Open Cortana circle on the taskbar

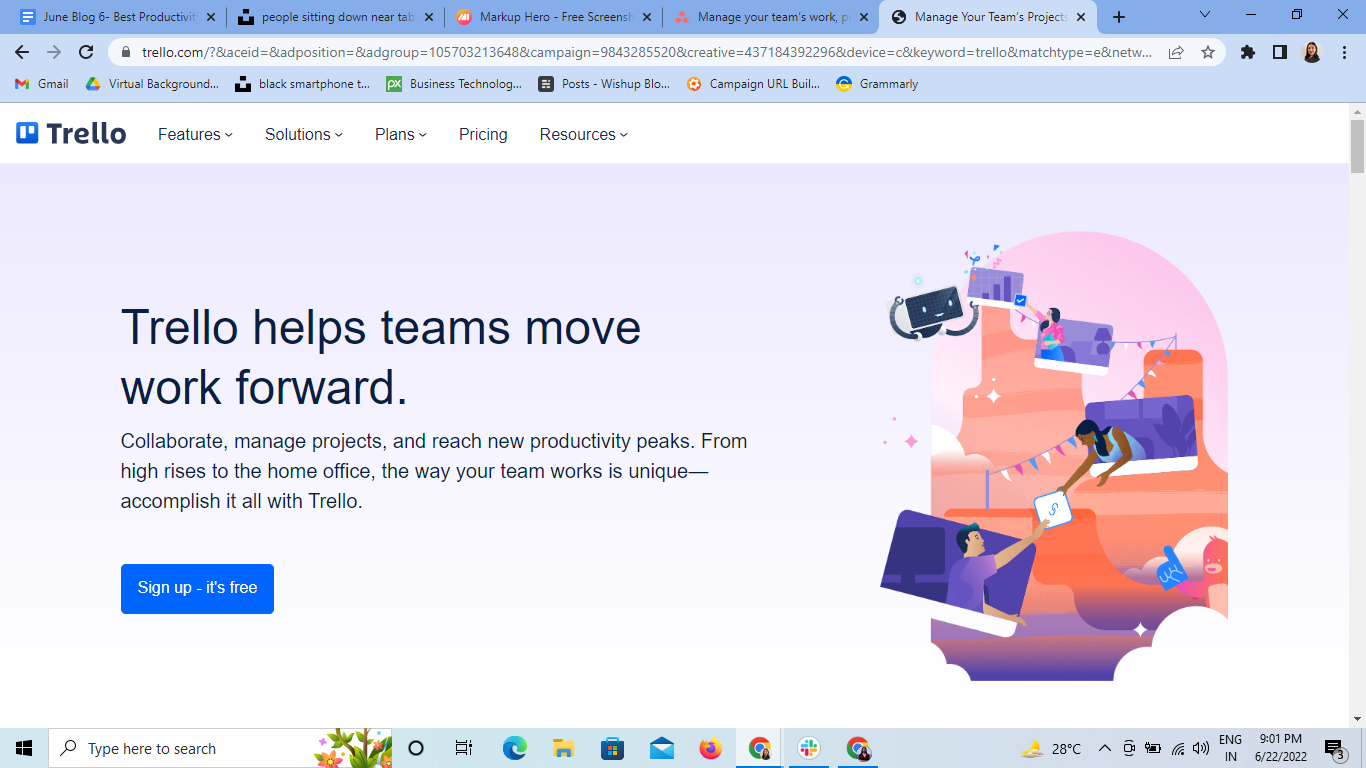pos(417,748)
